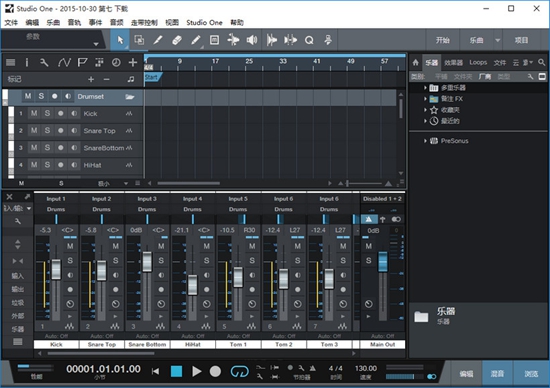550x388 pixels.
Task: Open Drumset folder icon
Action: pyautogui.click(x=130, y=96)
